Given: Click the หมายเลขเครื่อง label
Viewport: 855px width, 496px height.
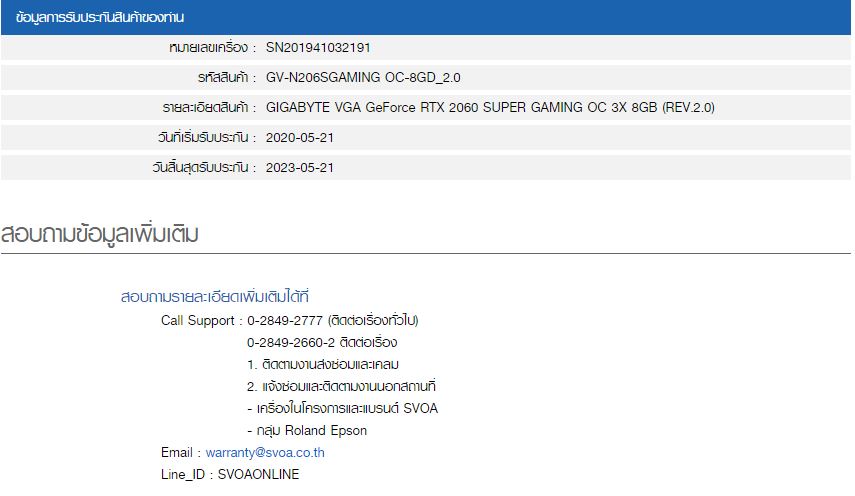Looking at the screenshot, I should coord(212,47).
